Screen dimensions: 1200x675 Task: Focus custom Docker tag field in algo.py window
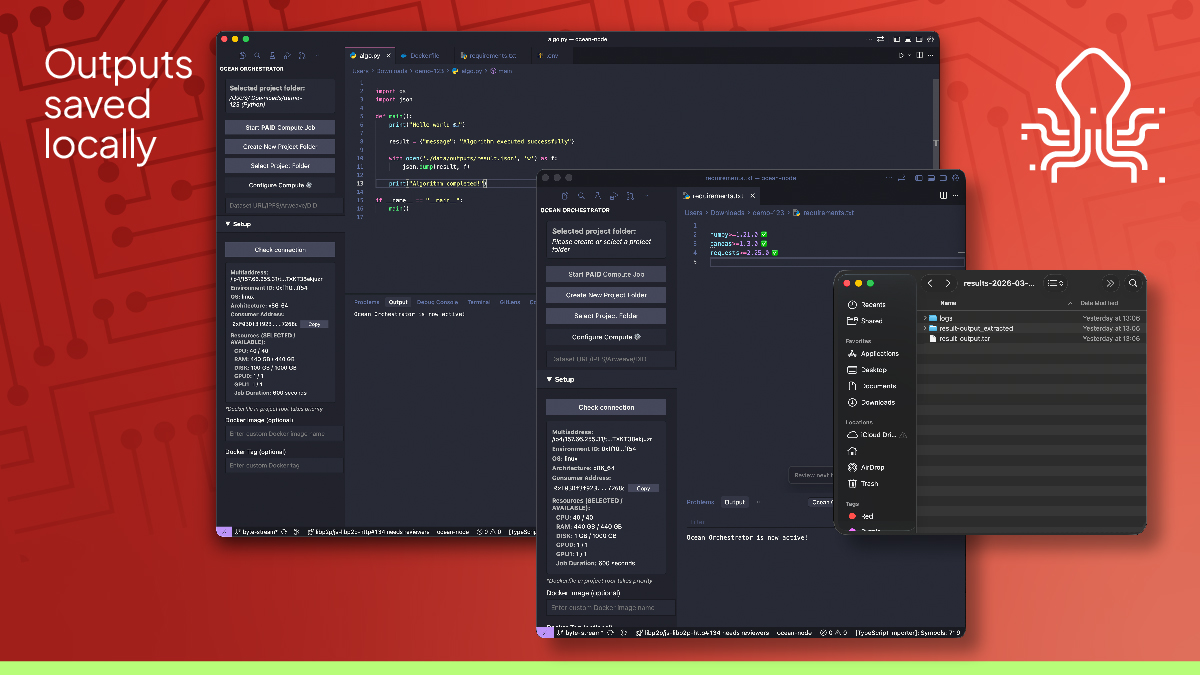pyautogui.click(x=284, y=466)
